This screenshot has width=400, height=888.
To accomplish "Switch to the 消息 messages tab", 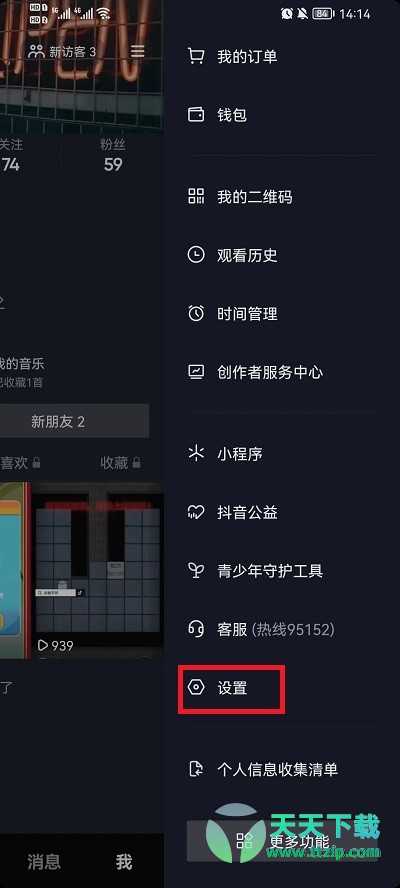I will (44, 862).
